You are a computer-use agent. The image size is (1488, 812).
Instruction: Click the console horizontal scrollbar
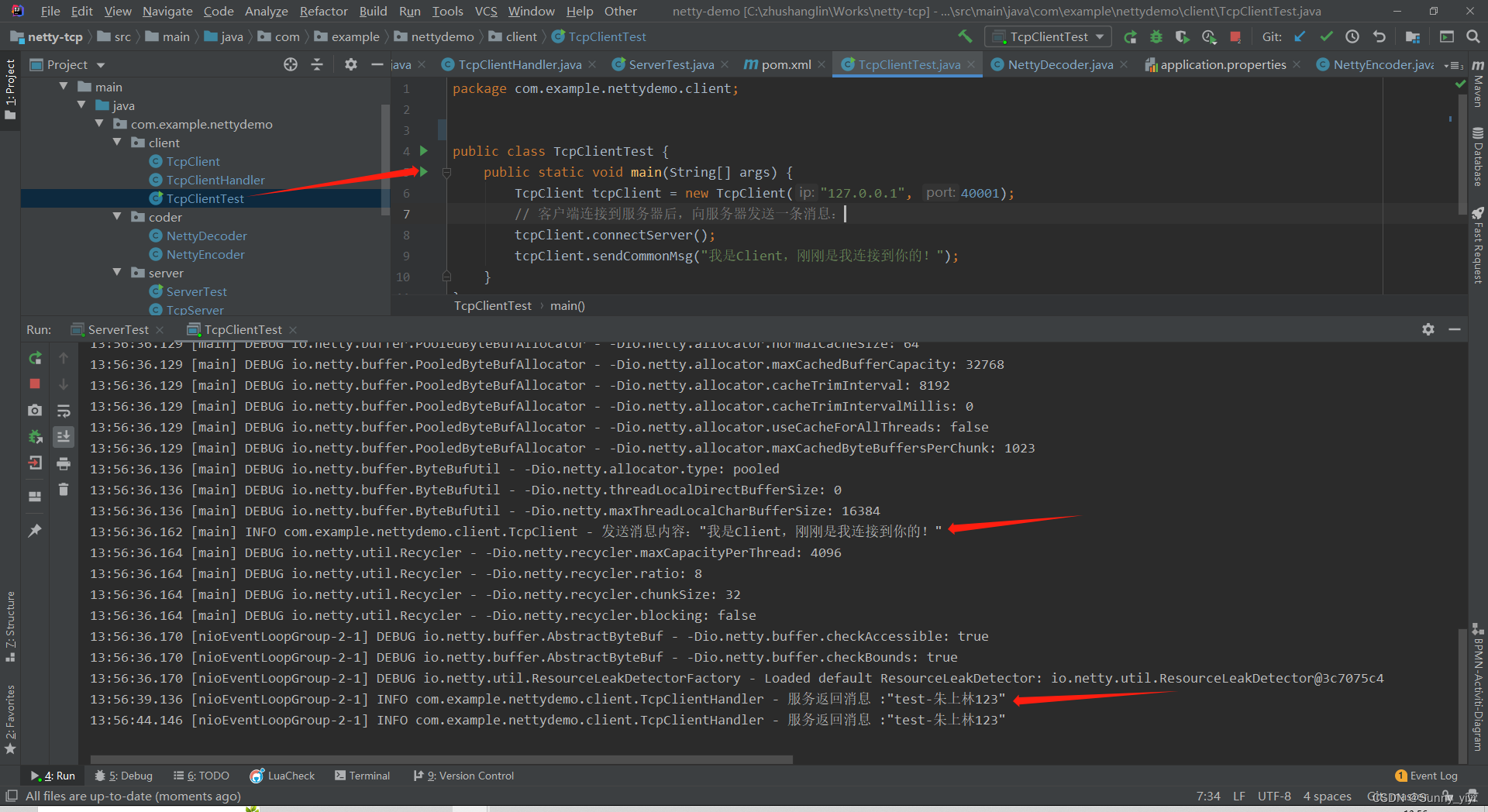point(442,759)
